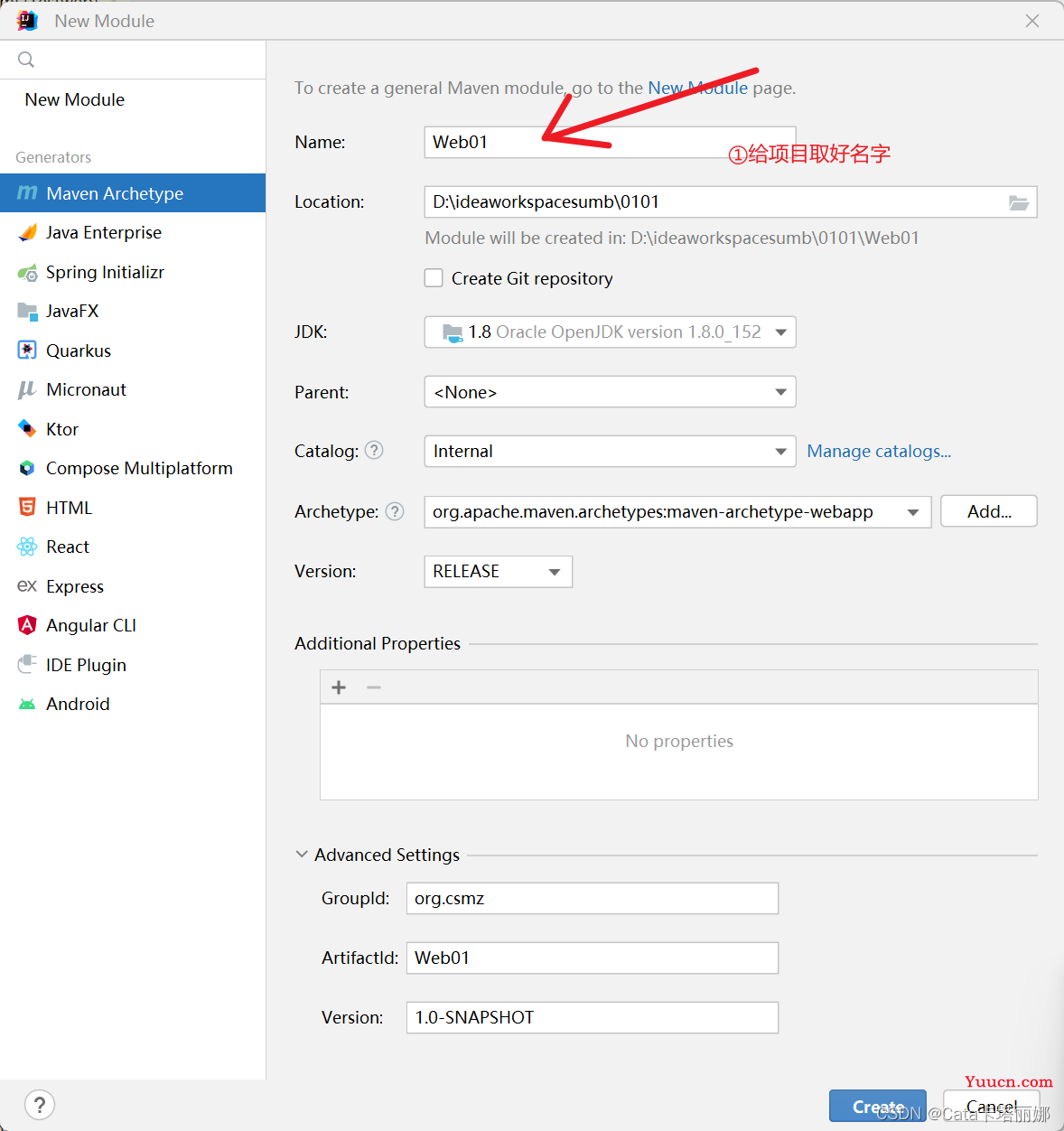Click the Express icon

pos(27,586)
